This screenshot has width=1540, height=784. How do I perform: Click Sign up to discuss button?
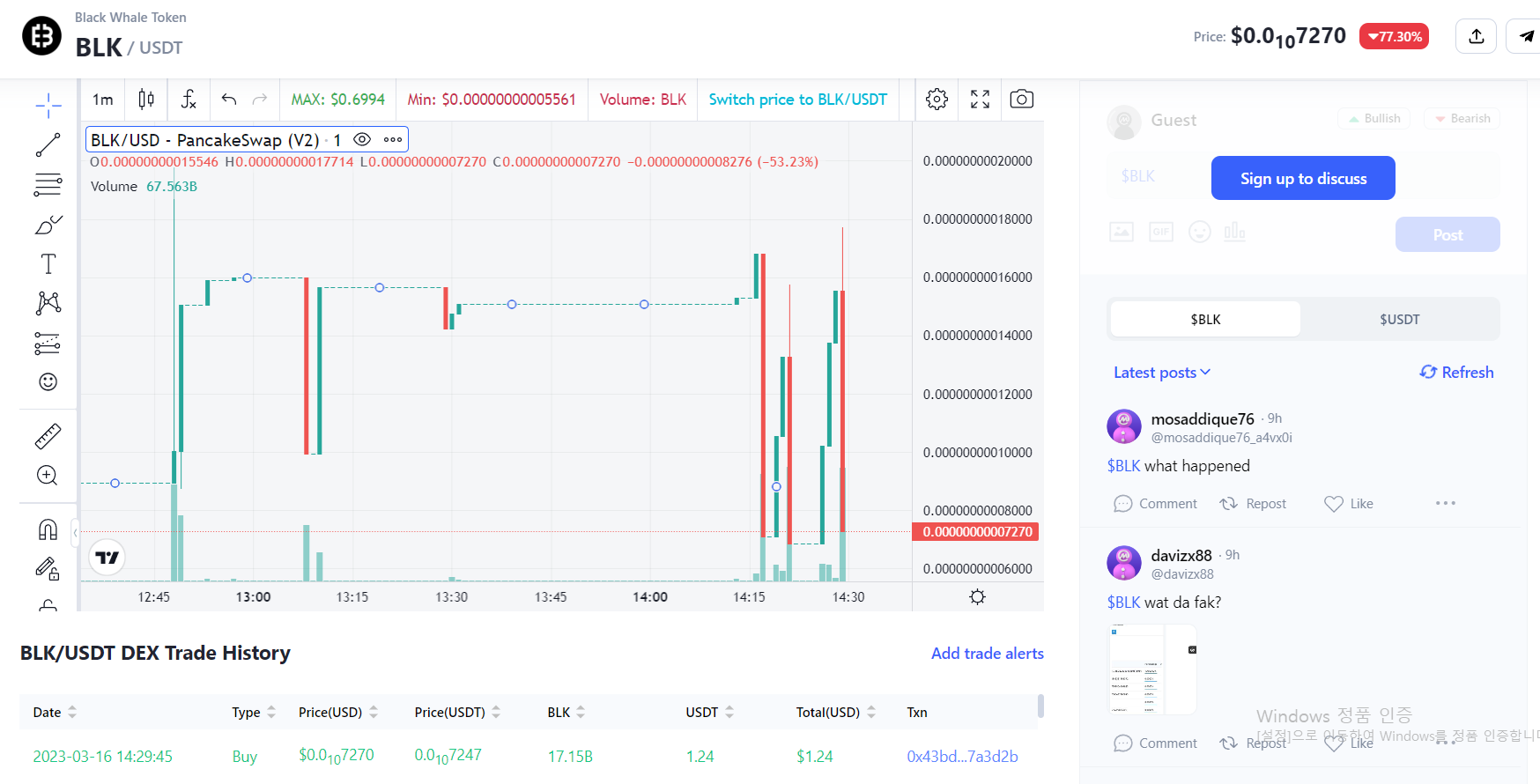(1302, 178)
